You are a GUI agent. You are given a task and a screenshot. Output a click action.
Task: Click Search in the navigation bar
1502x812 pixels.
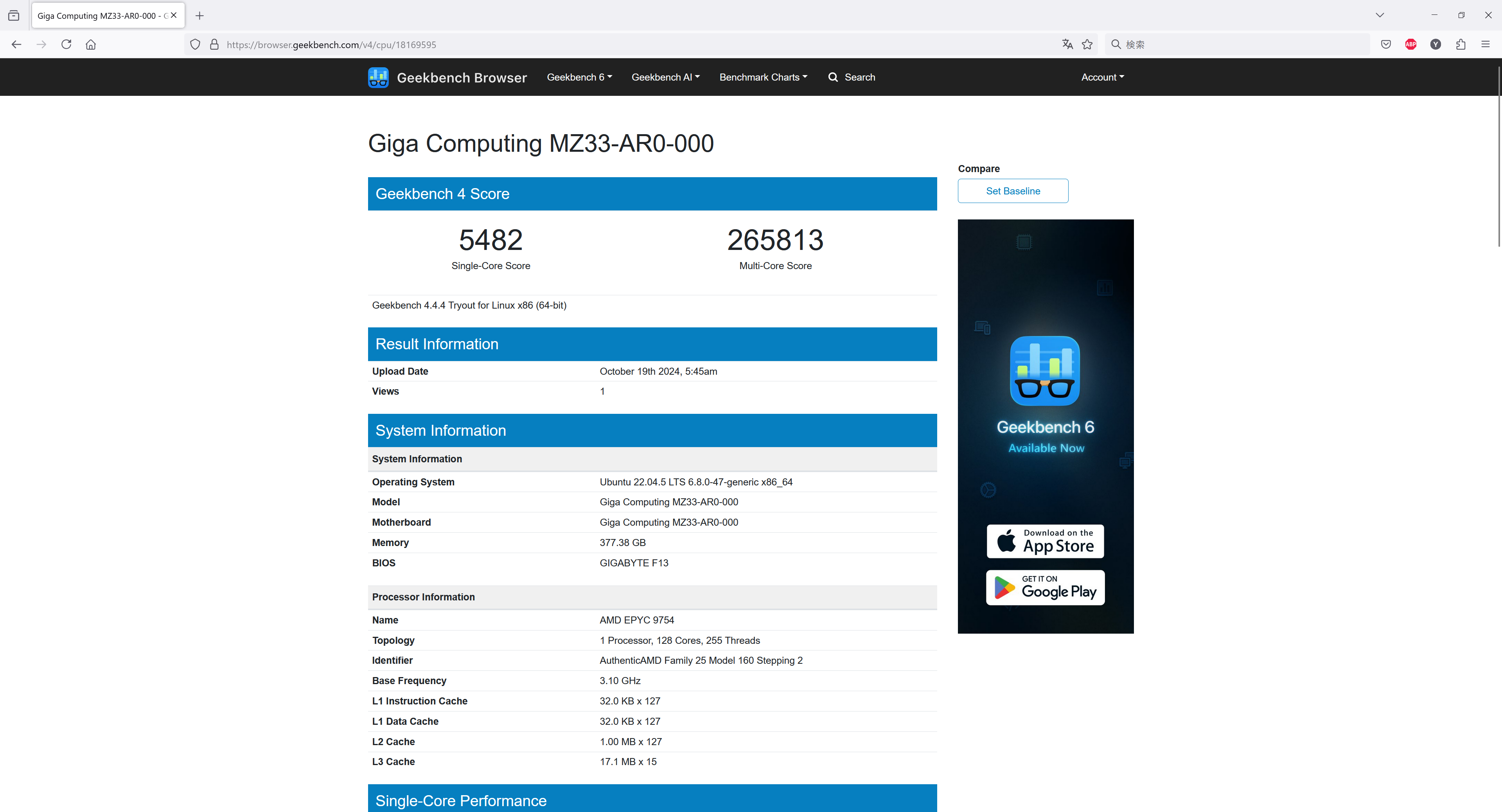click(851, 77)
